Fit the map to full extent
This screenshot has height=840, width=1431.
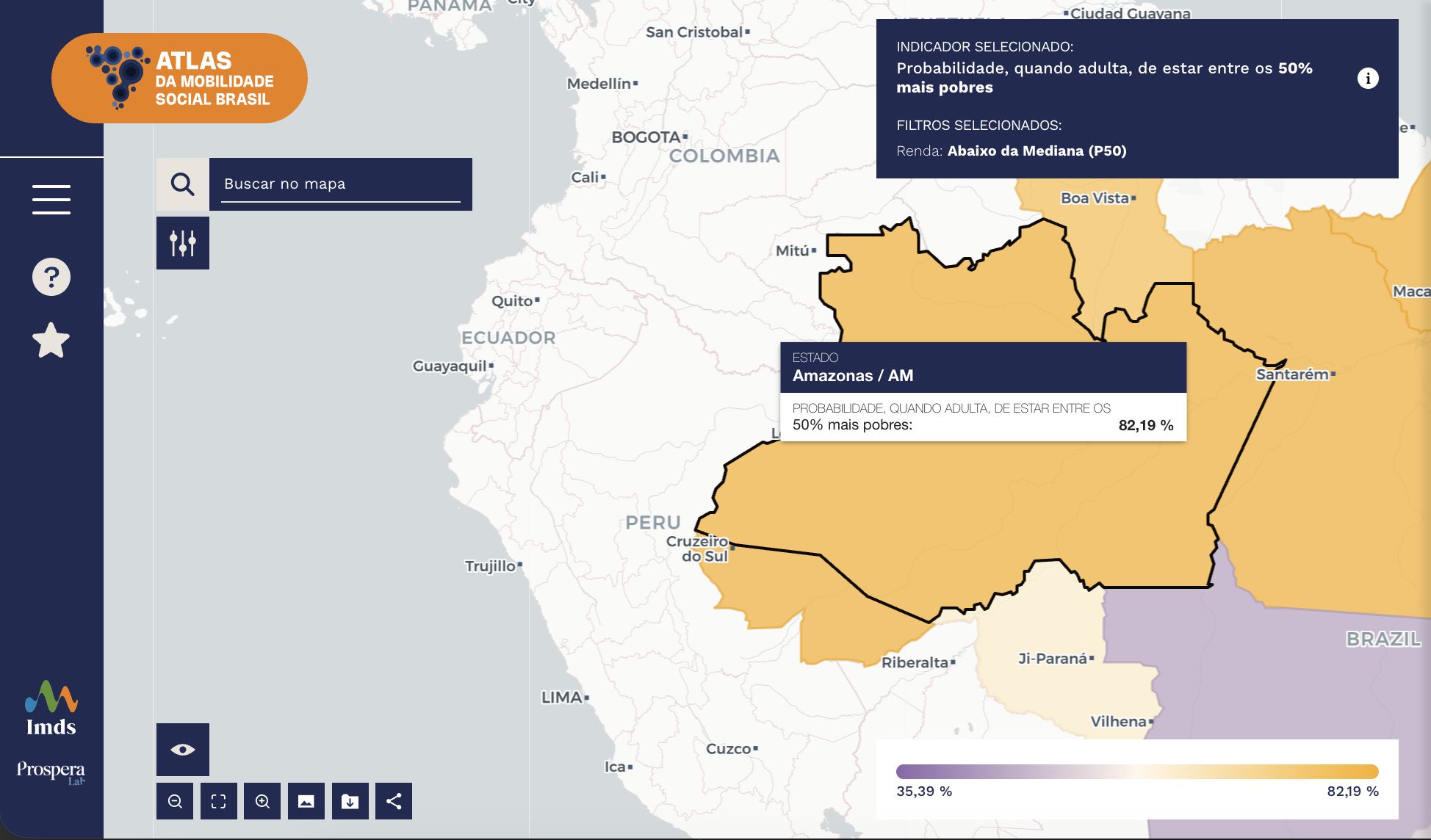[219, 801]
